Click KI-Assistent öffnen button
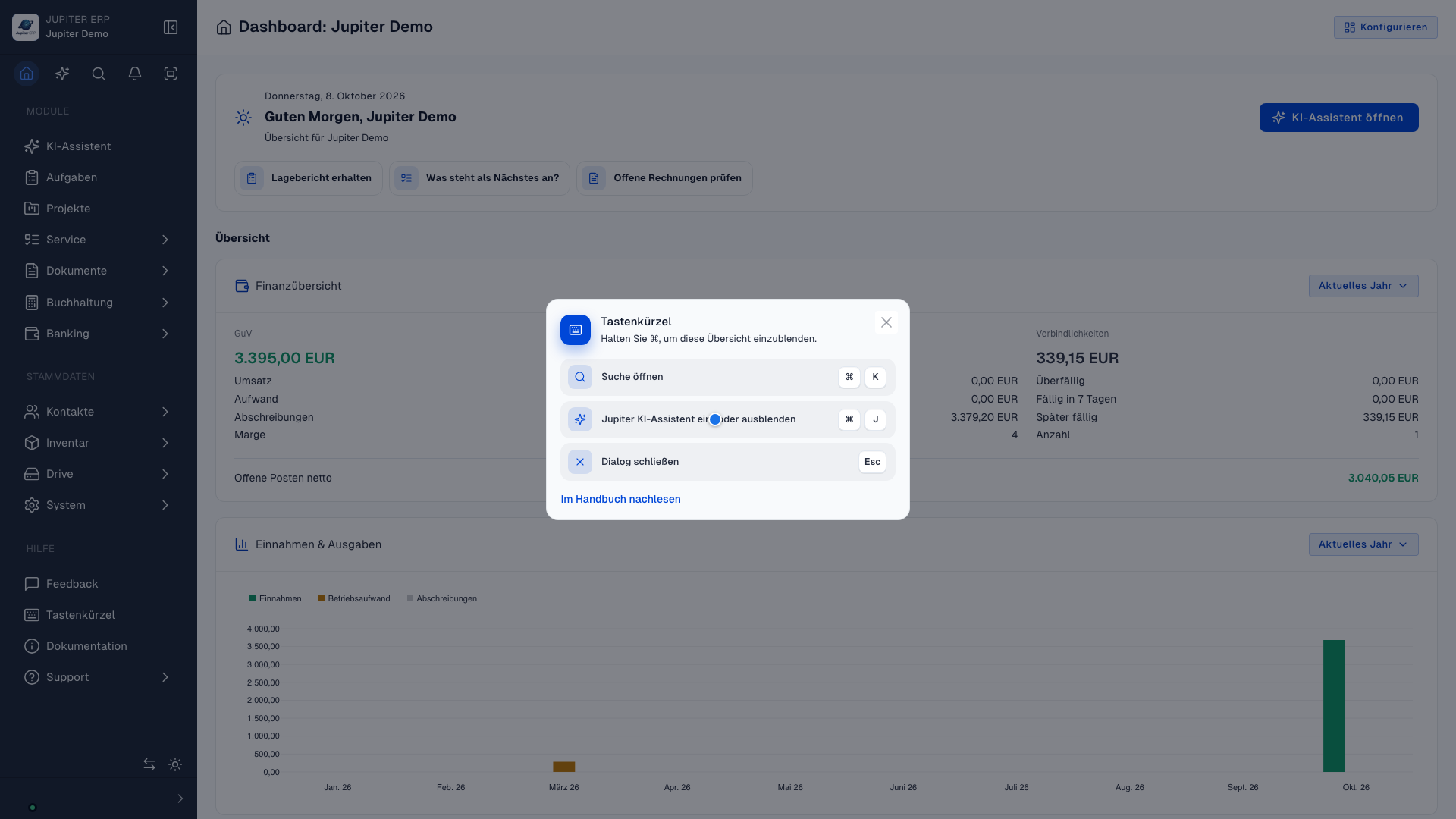The width and height of the screenshot is (1456, 819). 1338,118
